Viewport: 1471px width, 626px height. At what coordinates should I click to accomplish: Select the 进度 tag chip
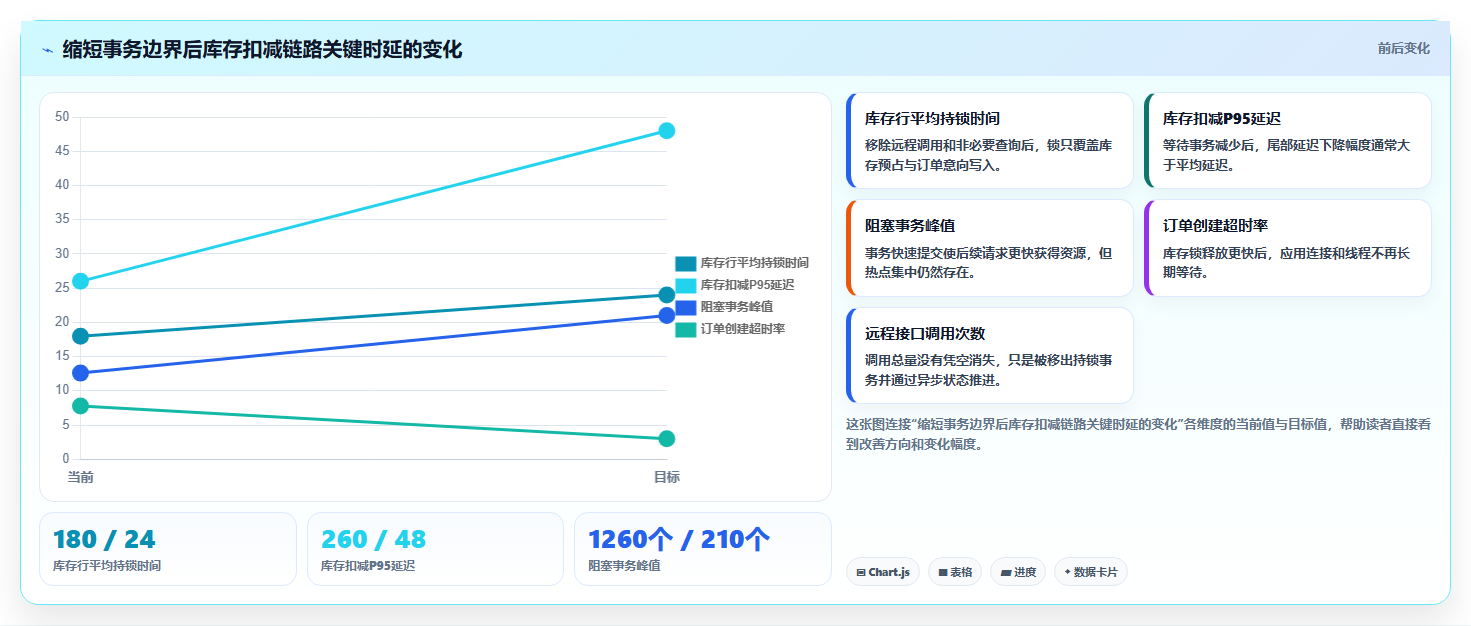click(x=1017, y=572)
